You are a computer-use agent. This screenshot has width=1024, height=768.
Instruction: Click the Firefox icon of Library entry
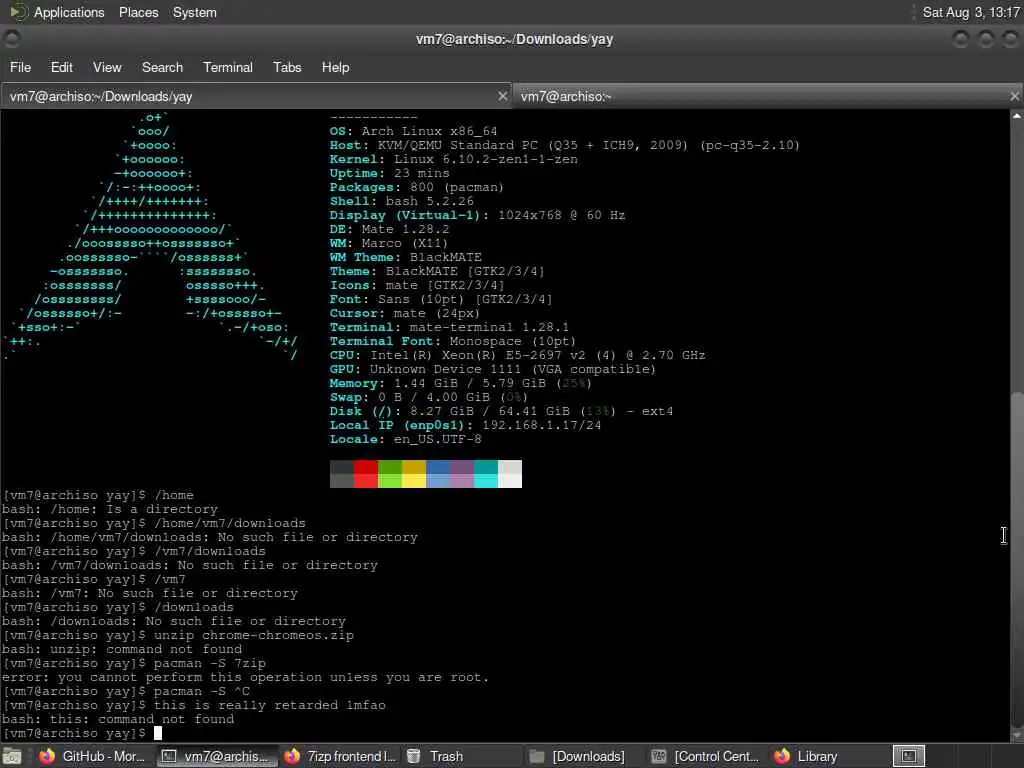tap(782, 756)
